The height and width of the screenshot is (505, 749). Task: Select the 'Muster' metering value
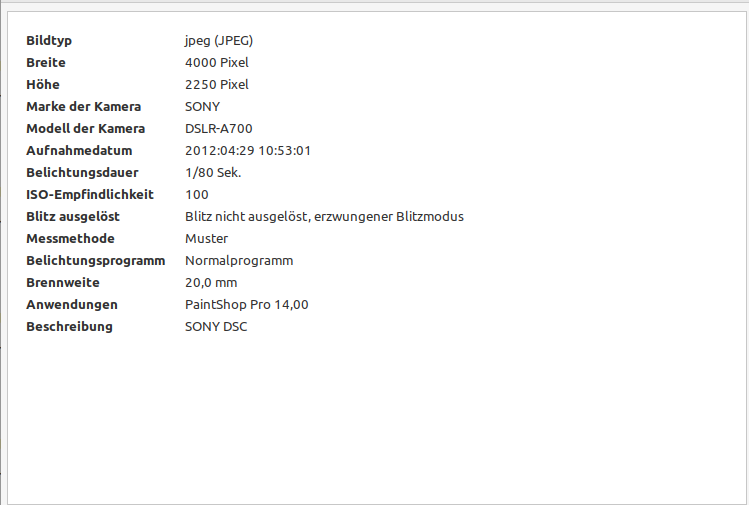click(x=206, y=239)
